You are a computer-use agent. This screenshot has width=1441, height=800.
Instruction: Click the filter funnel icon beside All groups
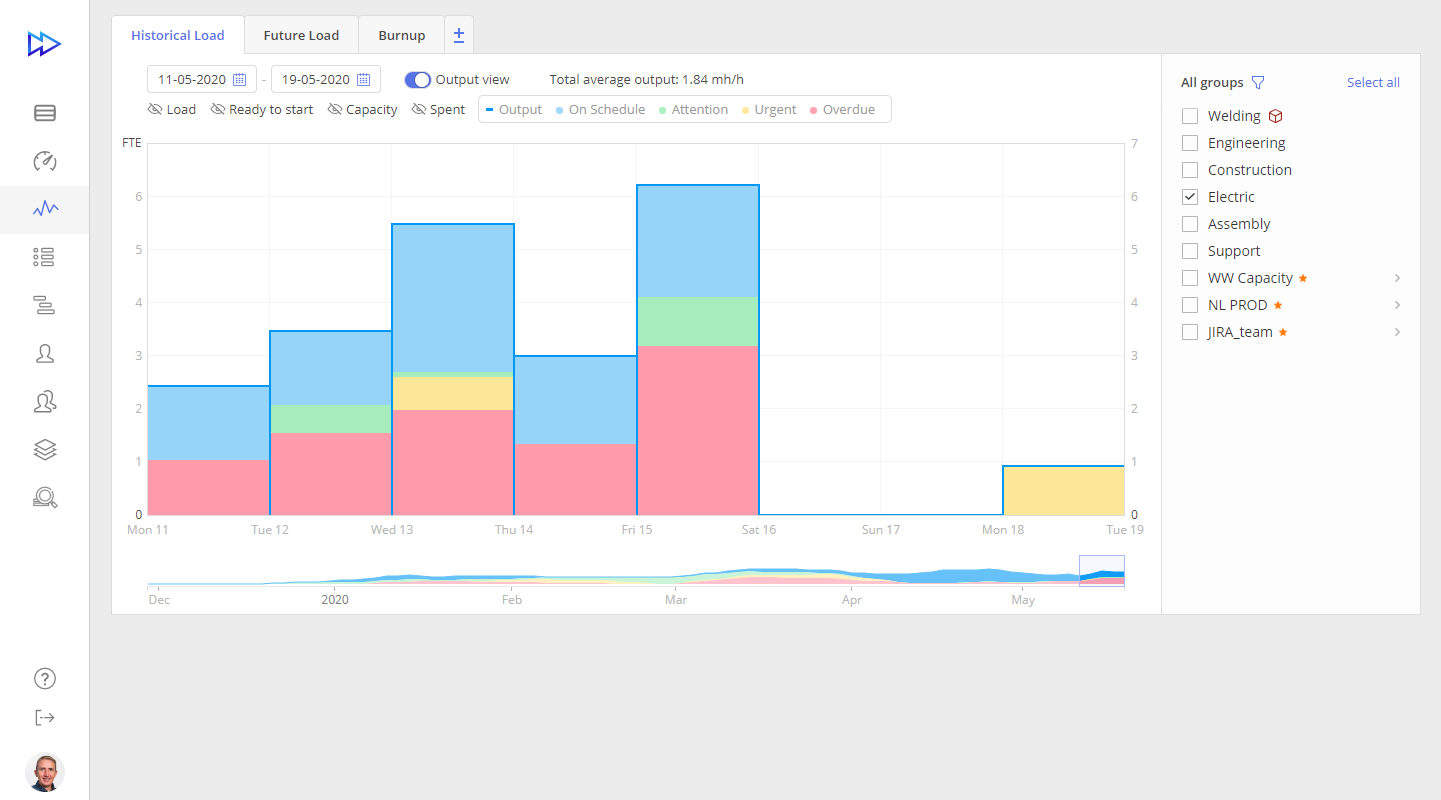[x=1258, y=83]
